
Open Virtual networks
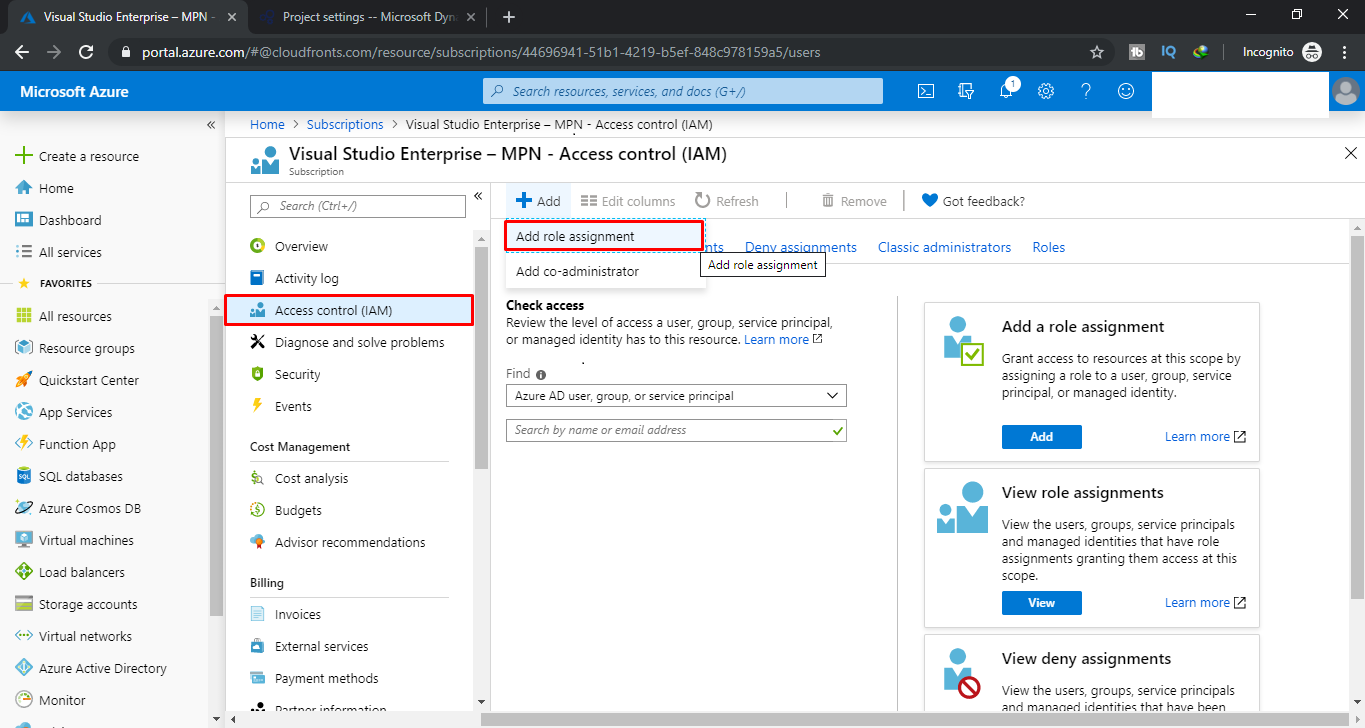tap(73, 636)
